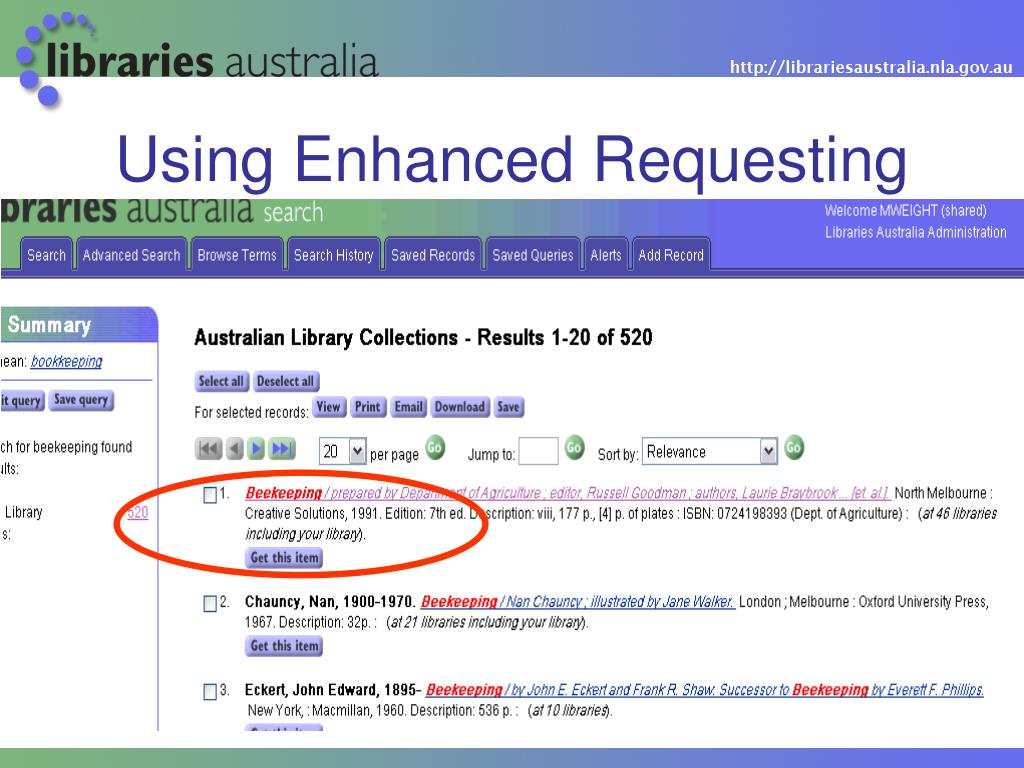Image resolution: width=1024 pixels, height=768 pixels.
Task: Click the bookkeeping suggestion link
Action: click(x=67, y=362)
